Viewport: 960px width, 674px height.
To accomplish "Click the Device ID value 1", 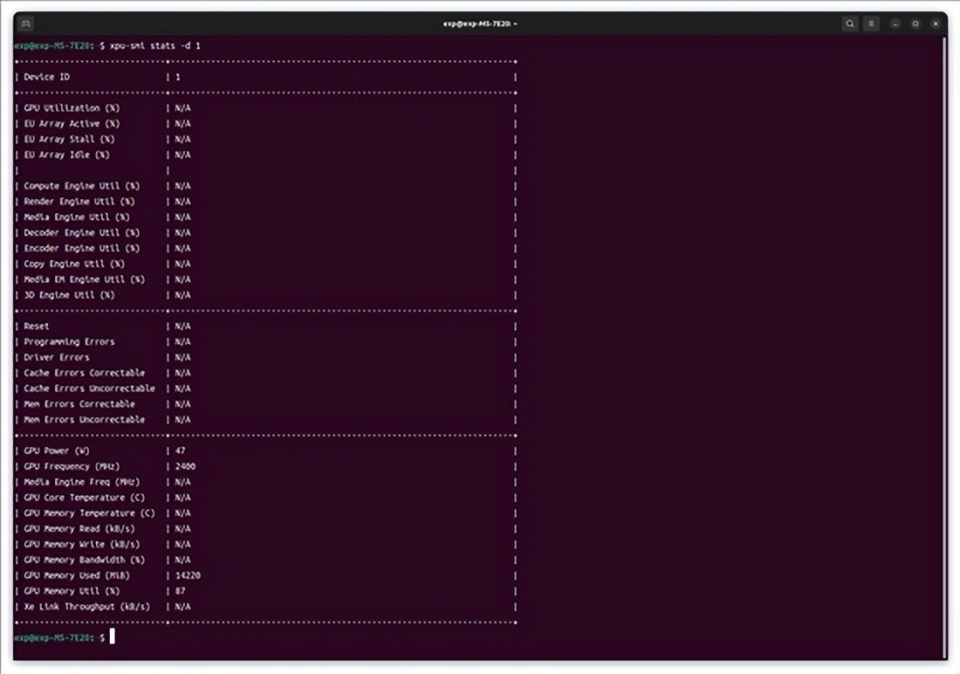I will click(x=178, y=77).
